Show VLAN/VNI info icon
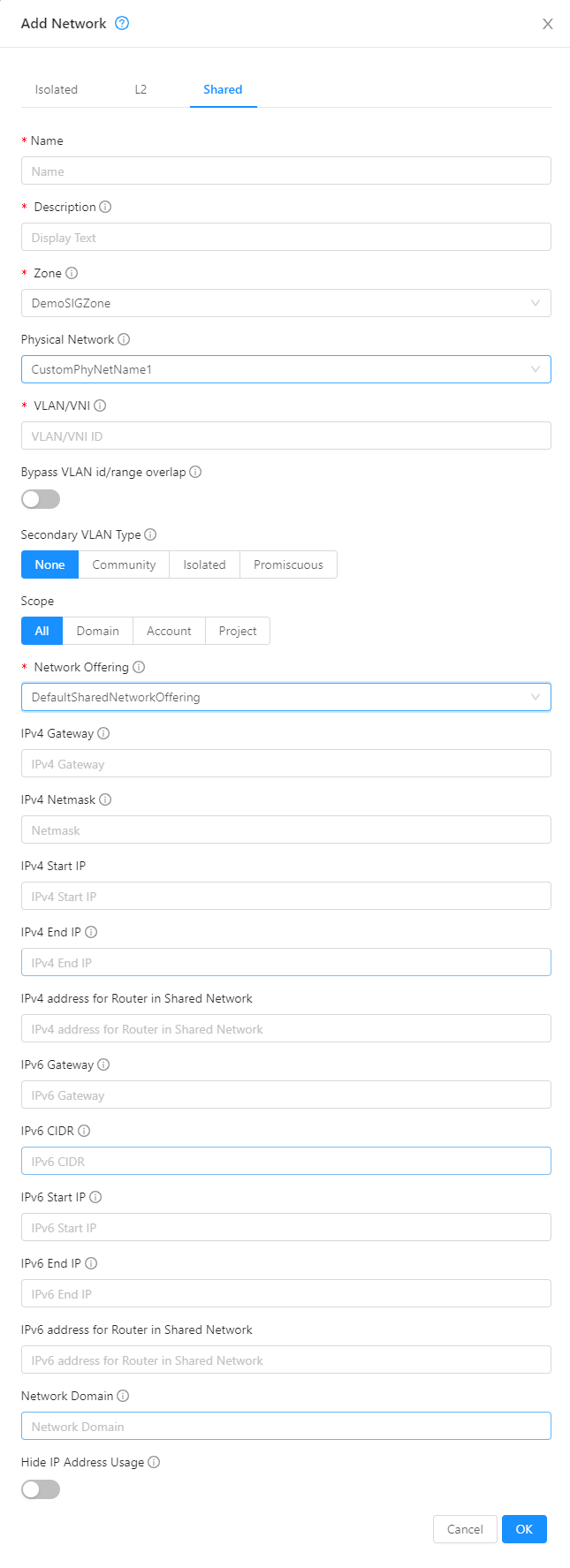The image size is (570, 1568). (100, 405)
